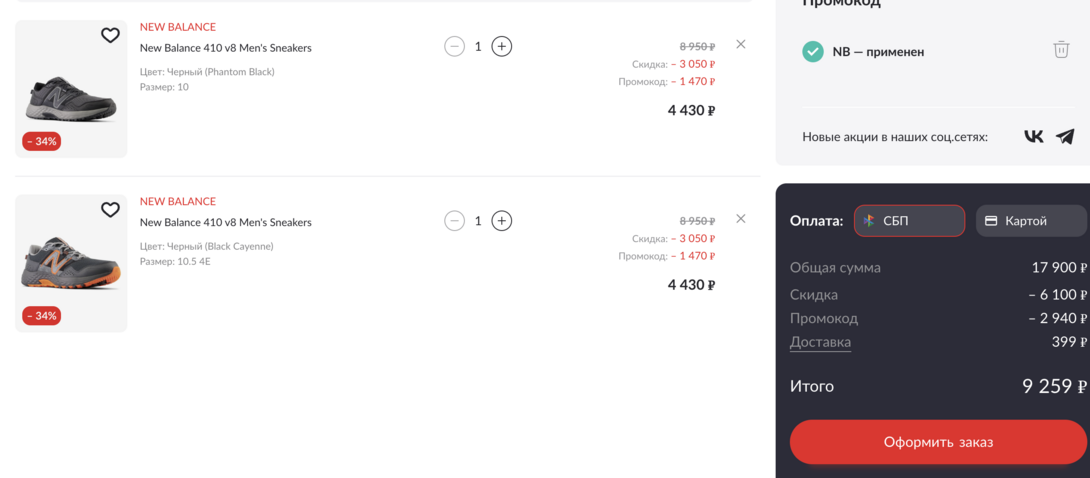Click the Оформить заказ button
Screen dimensions: 1090x478
point(938,442)
